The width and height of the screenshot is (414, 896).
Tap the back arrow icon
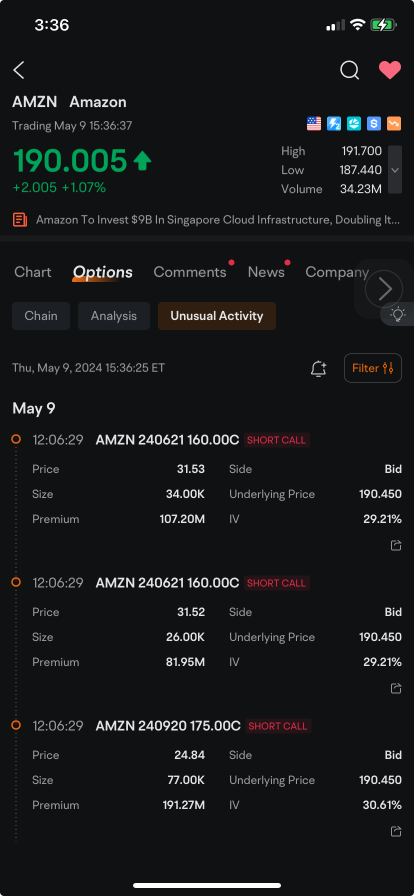(x=19, y=70)
